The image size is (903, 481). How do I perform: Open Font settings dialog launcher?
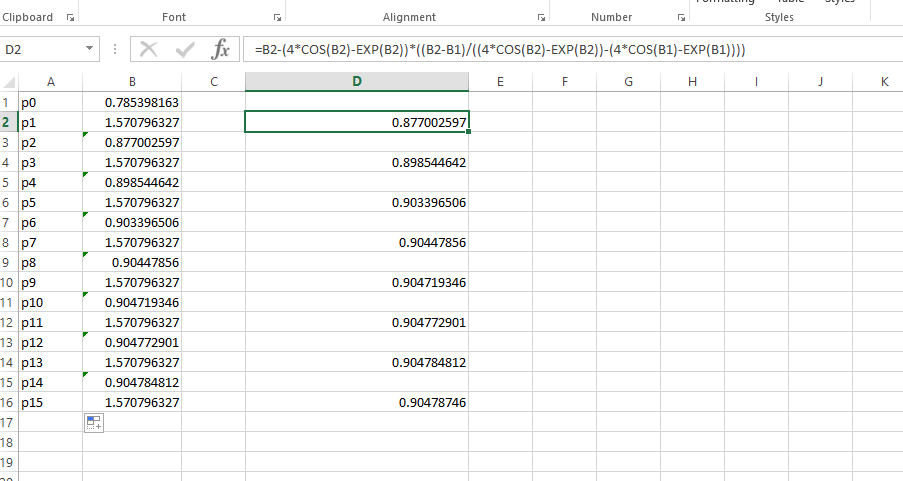pyautogui.click(x=276, y=18)
